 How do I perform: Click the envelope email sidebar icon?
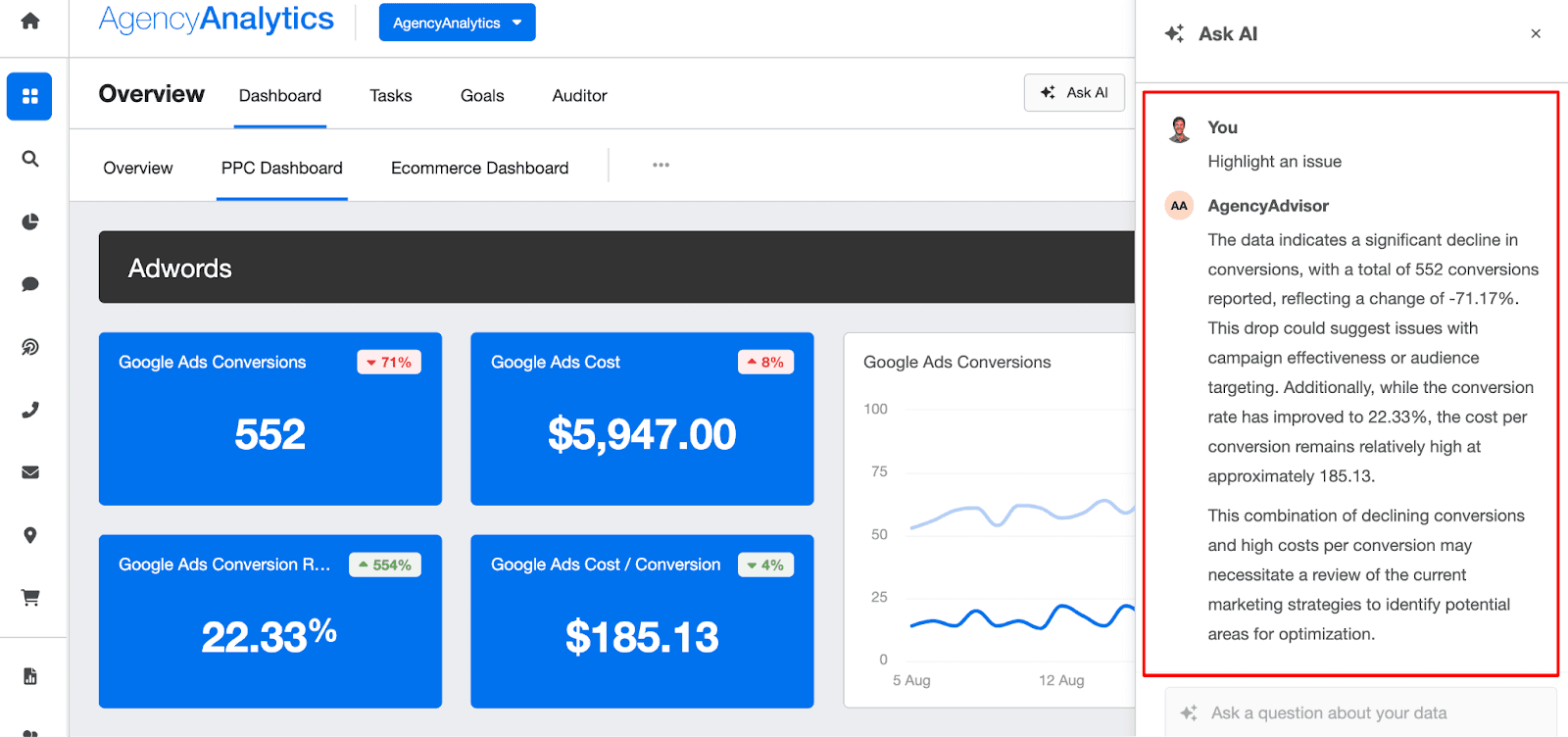coord(30,472)
